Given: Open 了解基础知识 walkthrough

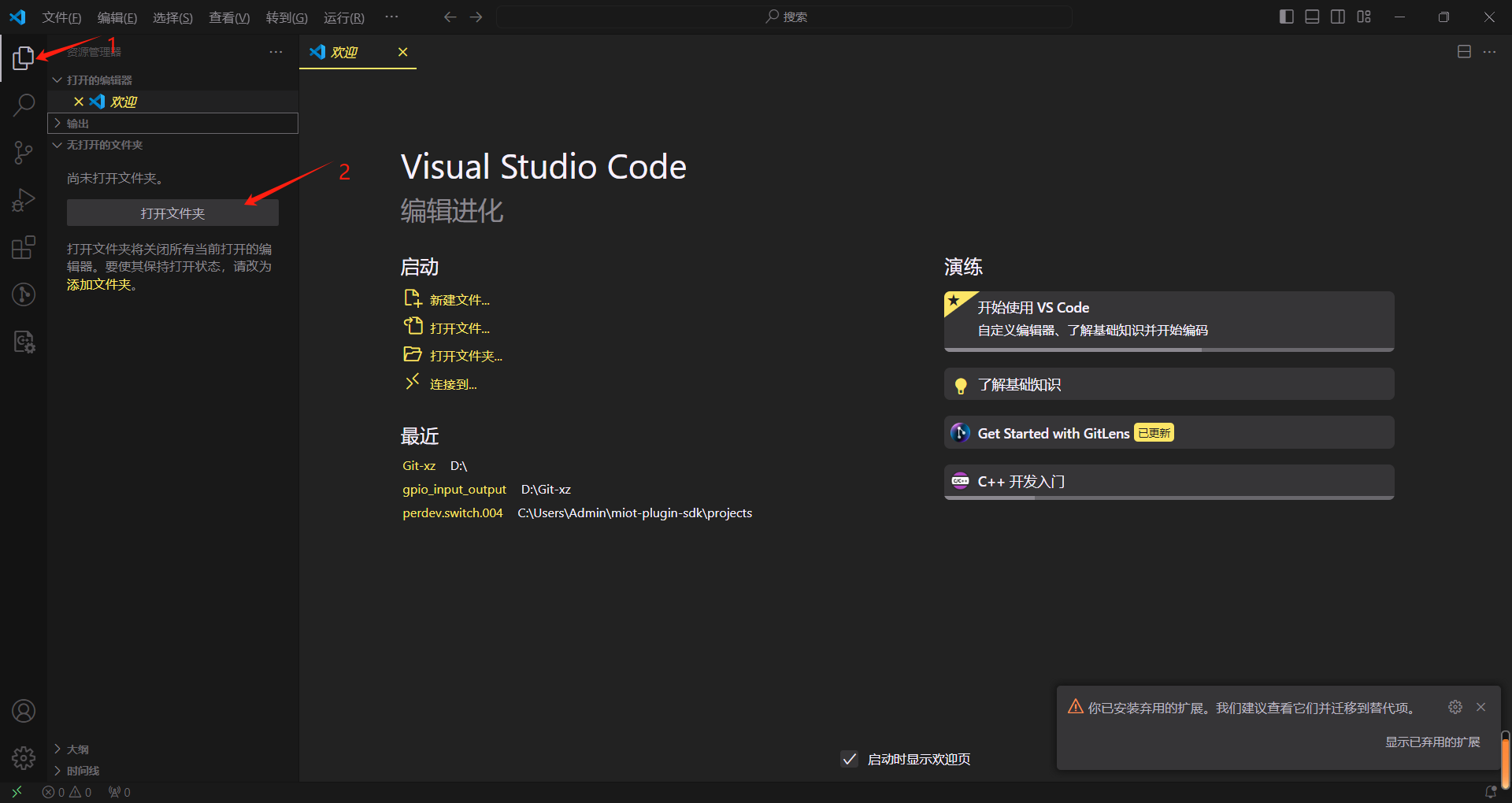Looking at the screenshot, I should (x=1169, y=384).
